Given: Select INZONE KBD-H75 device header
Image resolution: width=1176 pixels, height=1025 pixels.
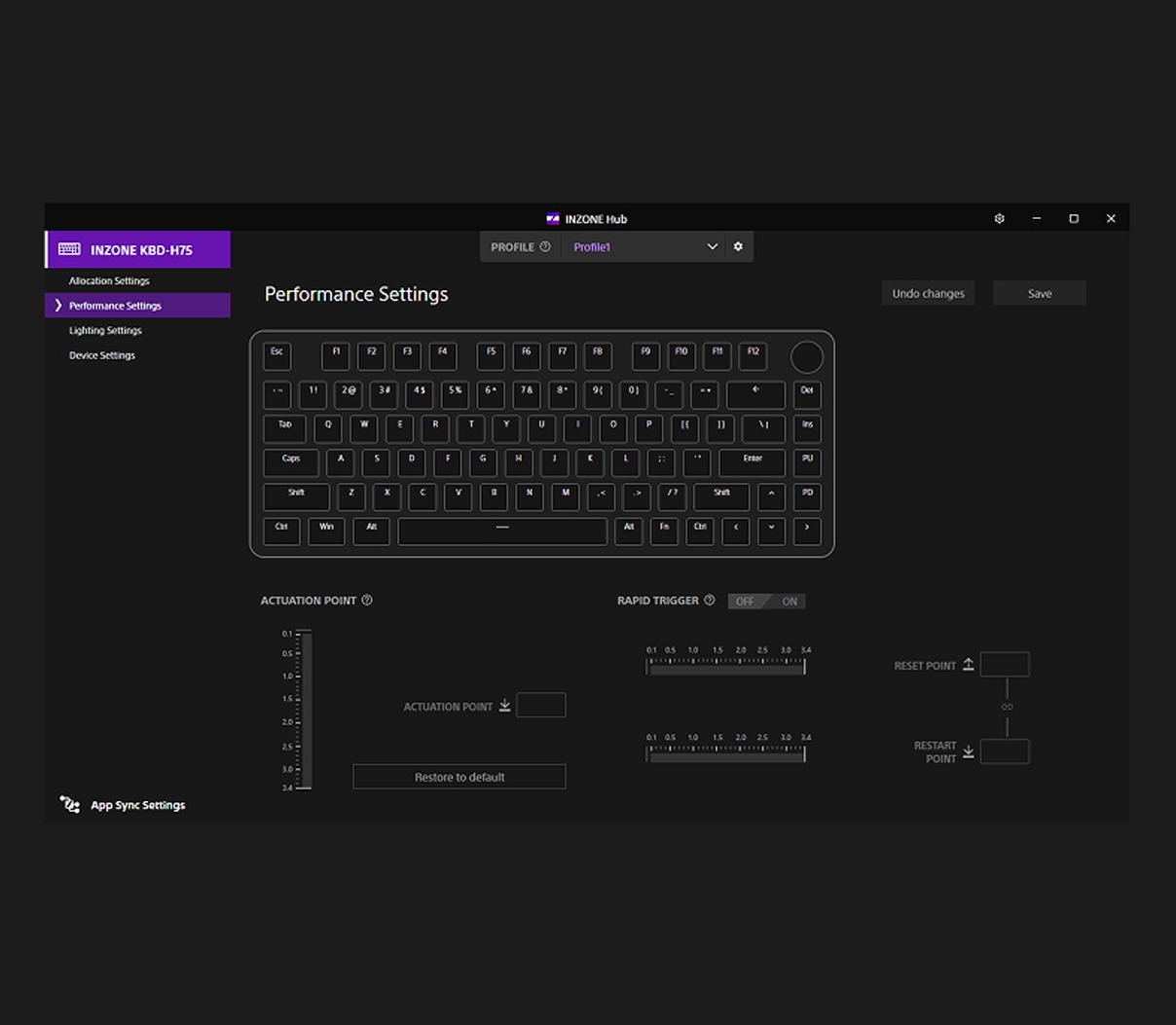Looking at the screenshot, I should pos(138,249).
